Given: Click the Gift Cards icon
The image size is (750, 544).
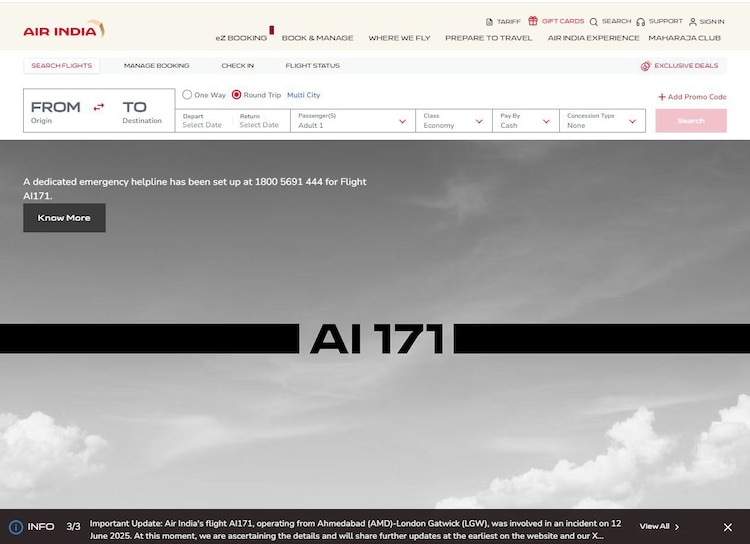Looking at the screenshot, I should click(533, 21).
